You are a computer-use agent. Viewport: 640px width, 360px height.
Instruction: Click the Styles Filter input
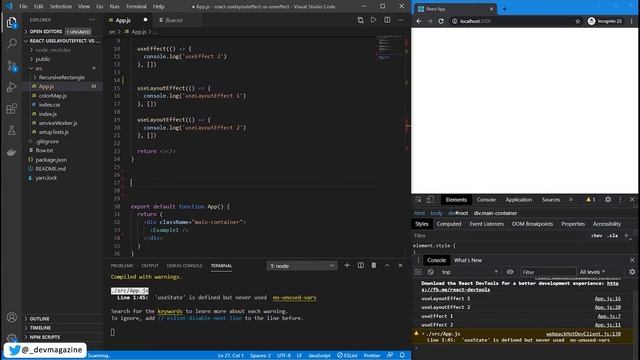coord(500,236)
